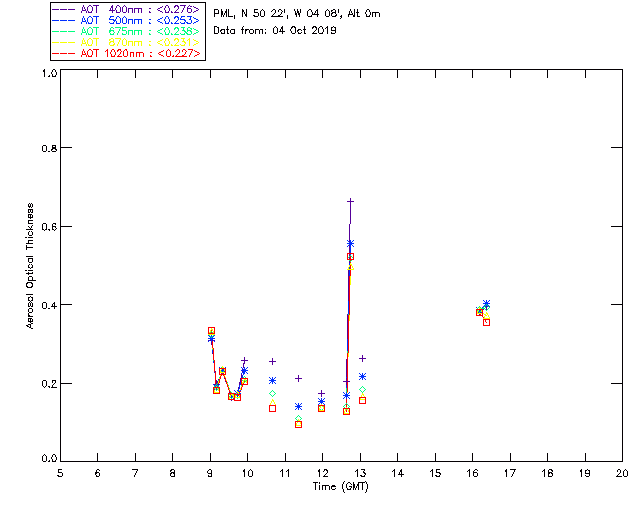Image resolution: width=640 pixels, height=512 pixels.
Task: Click the y-axis tick label 0.6
Action: pos(49,227)
